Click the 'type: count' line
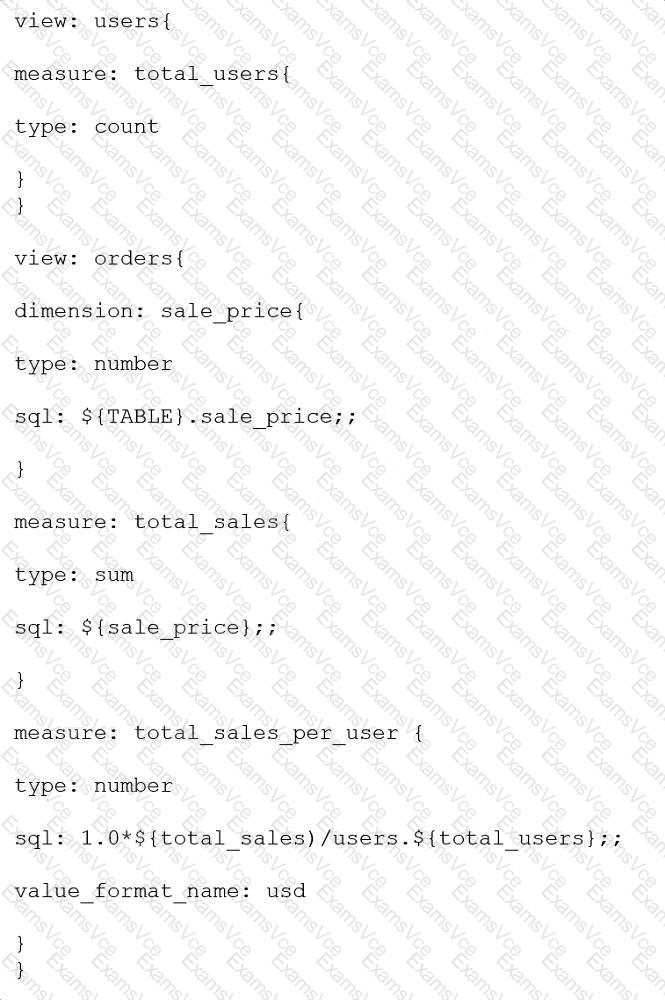665x1000 pixels. click(x=87, y=127)
